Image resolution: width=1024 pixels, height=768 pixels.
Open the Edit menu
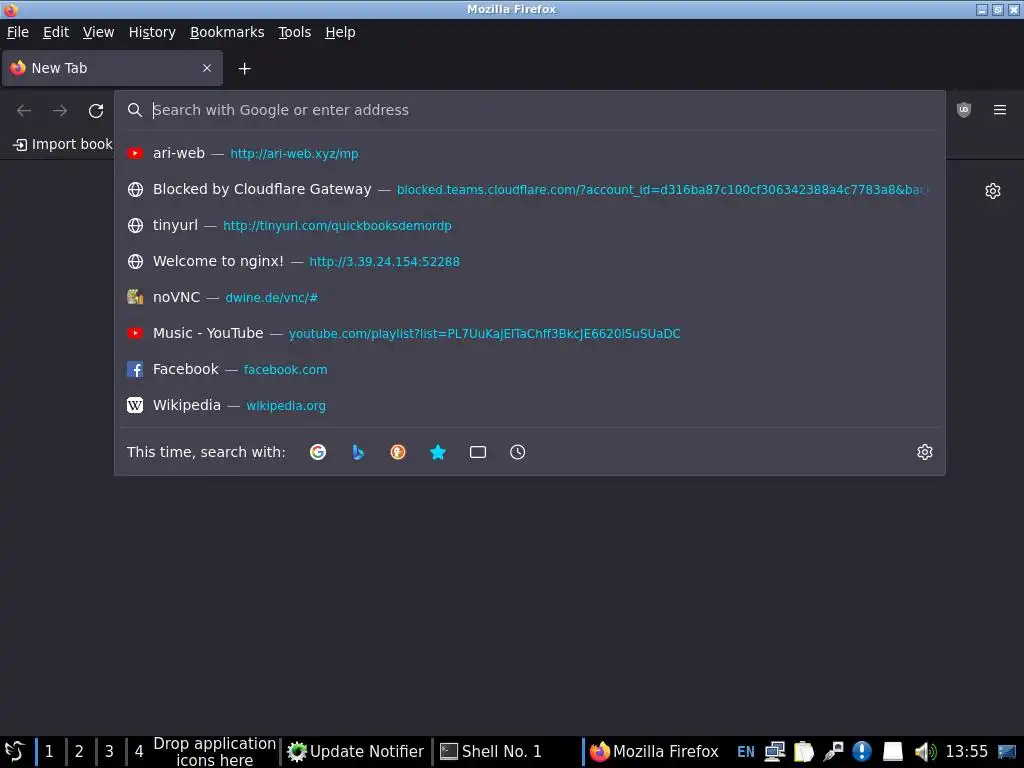[x=56, y=32]
